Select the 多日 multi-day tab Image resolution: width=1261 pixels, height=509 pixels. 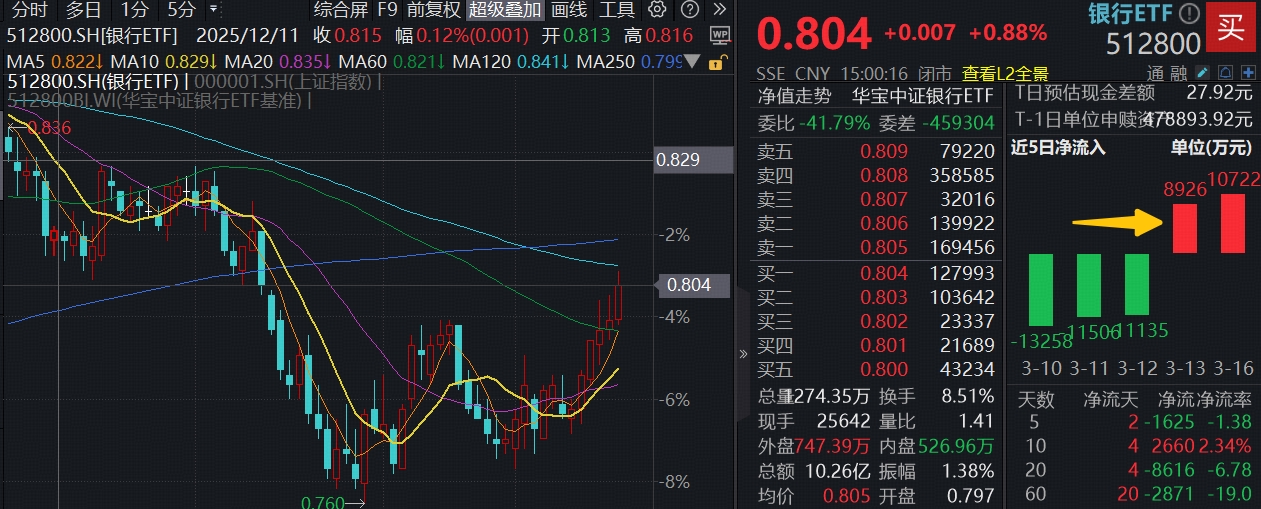83,11
